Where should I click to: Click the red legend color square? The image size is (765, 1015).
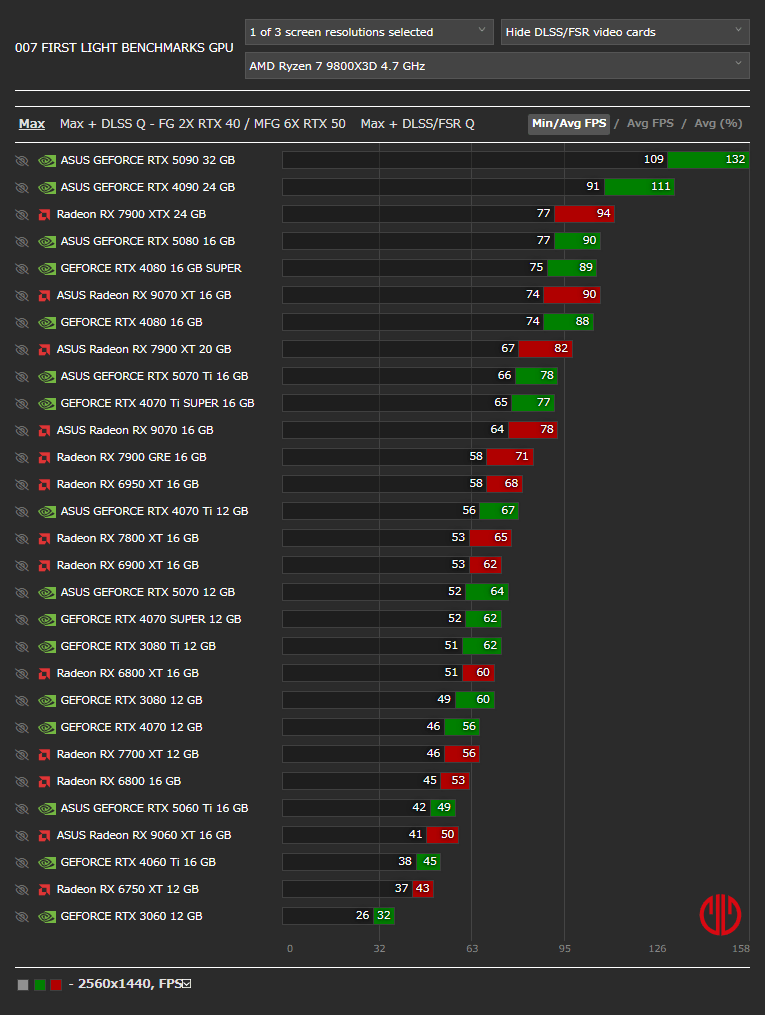(x=56, y=985)
